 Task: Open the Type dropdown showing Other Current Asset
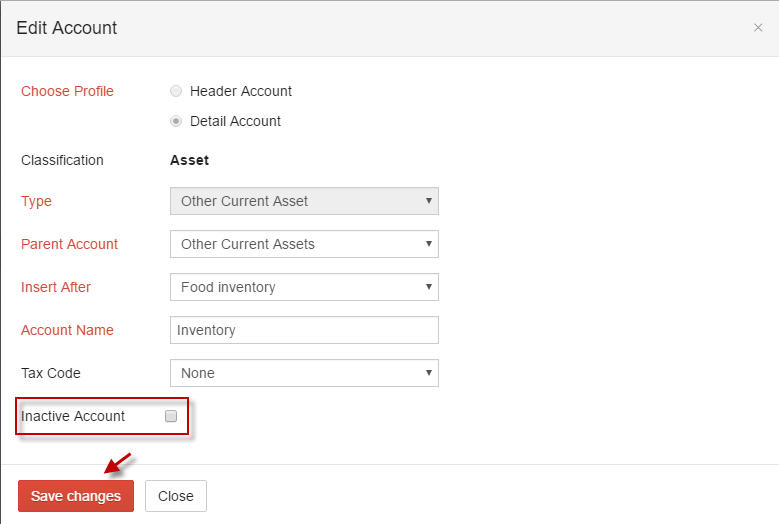coord(304,201)
